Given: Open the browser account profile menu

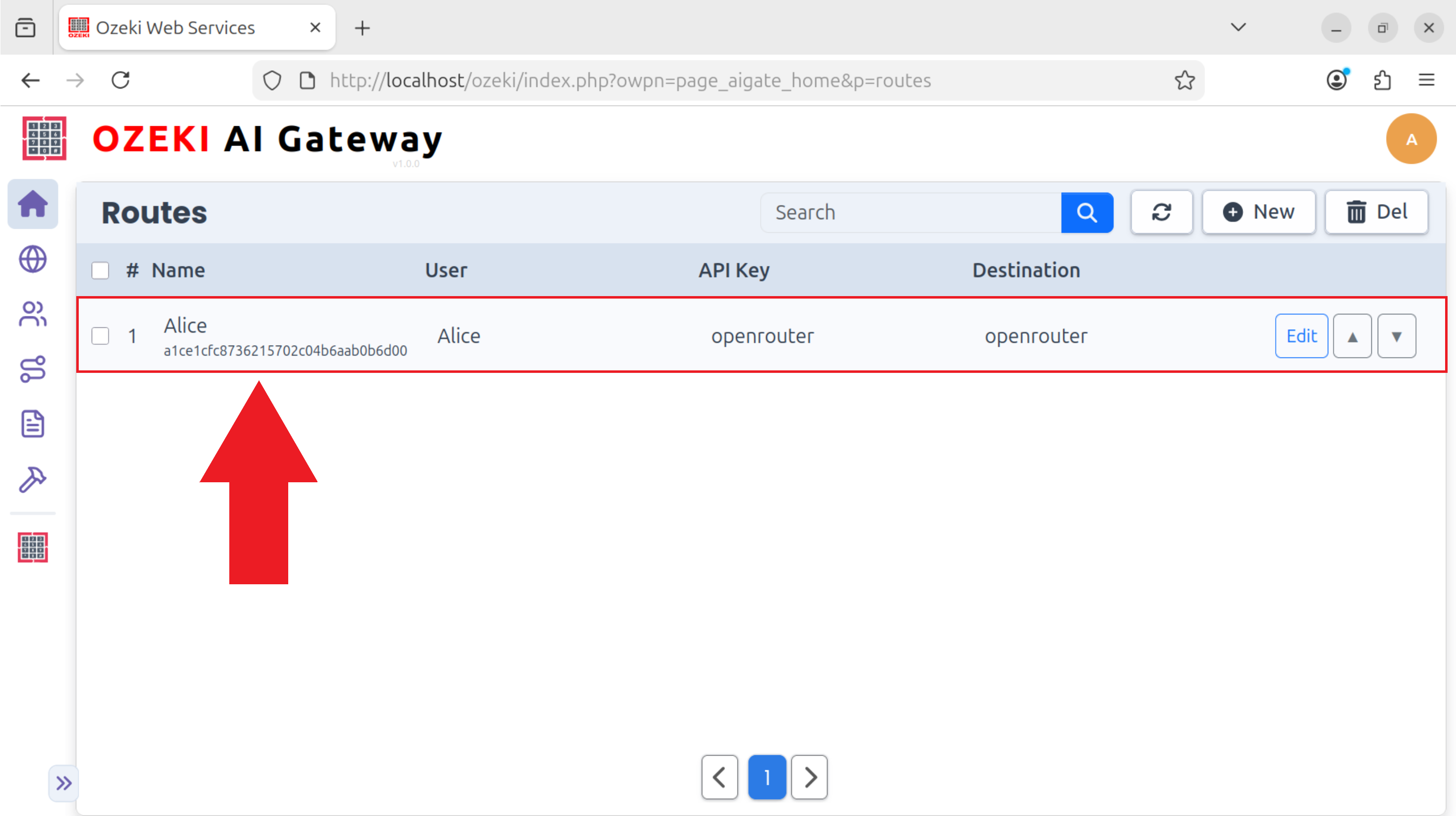Looking at the screenshot, I should click(x=1337, y=80).
